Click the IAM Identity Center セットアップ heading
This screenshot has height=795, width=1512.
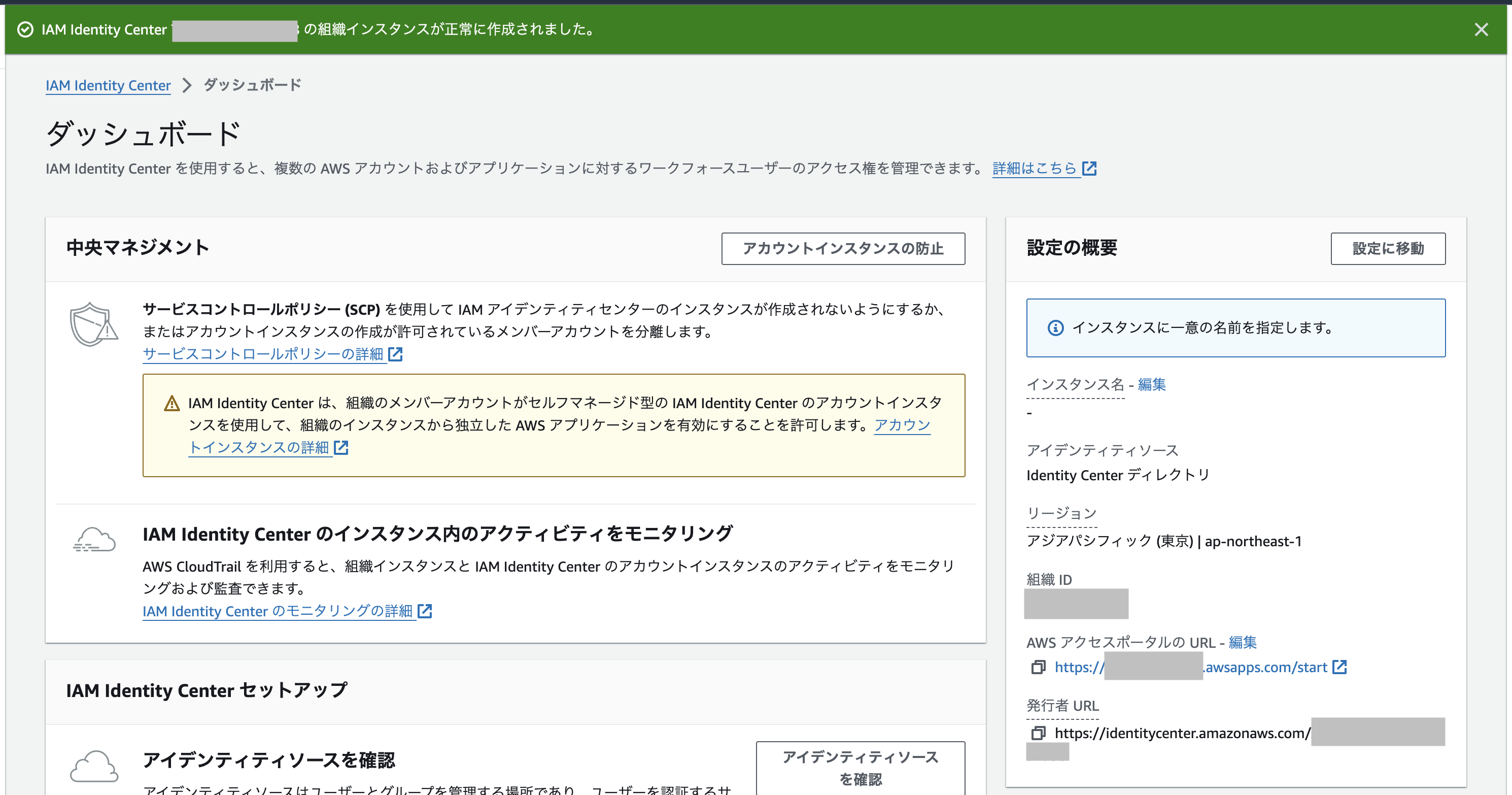click(x=207, y=690)
